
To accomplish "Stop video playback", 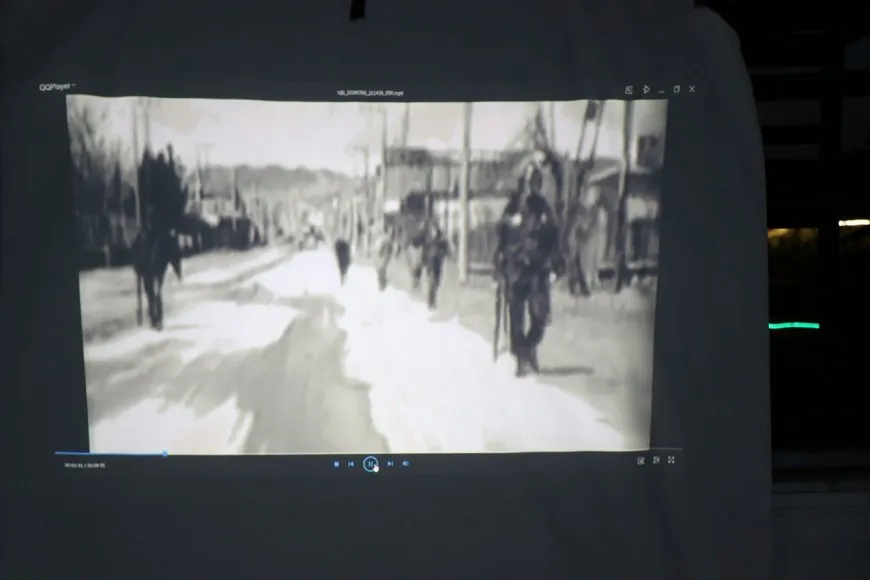I will click(x=336, y=464).
